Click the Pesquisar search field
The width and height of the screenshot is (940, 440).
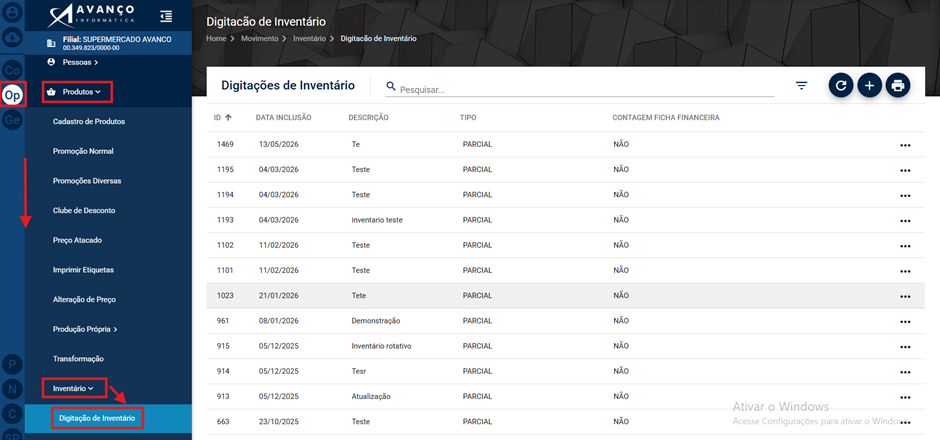586,89
